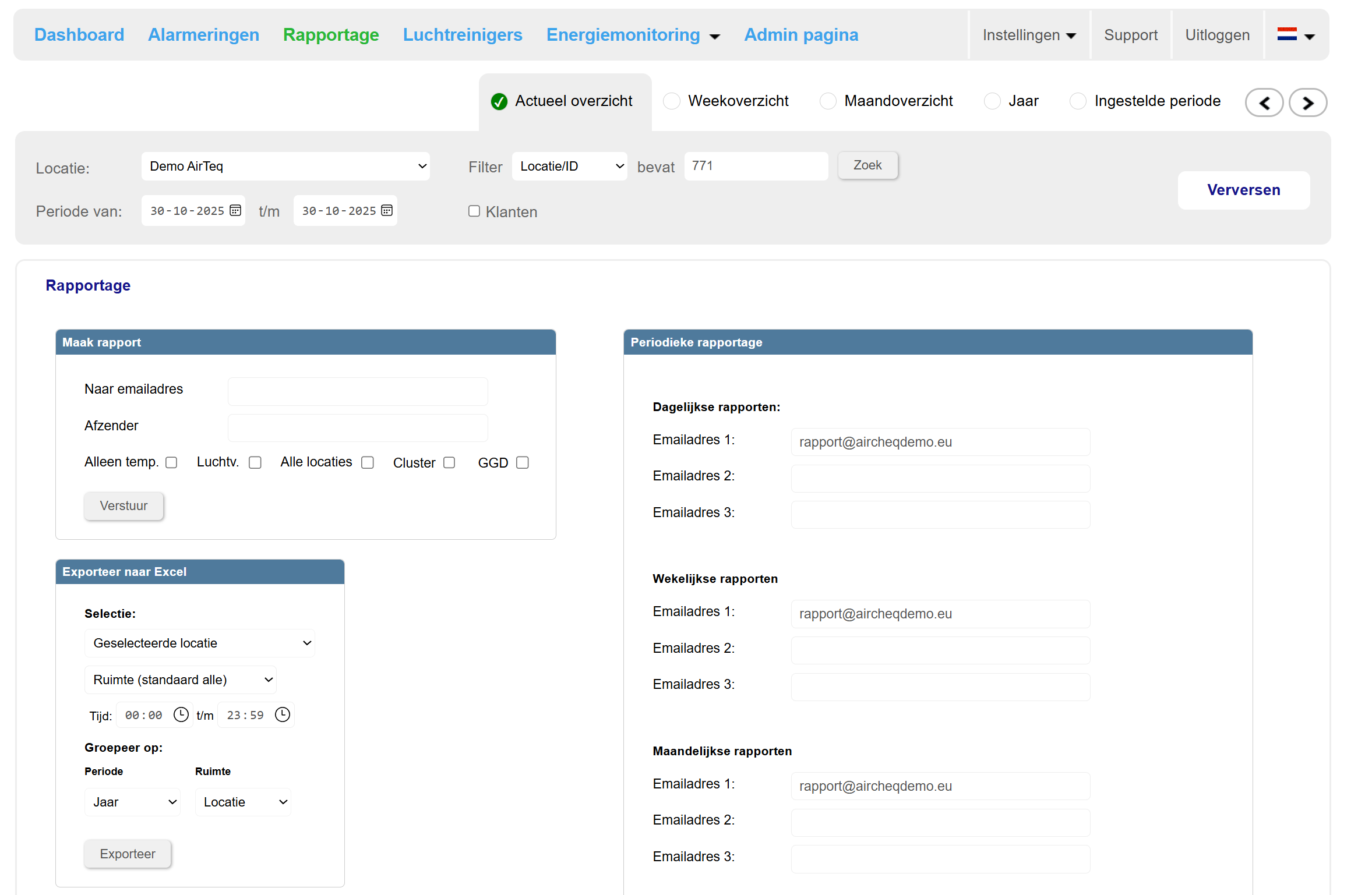Click clock icon of export end time
This screenshot has width=1372, height=895.
283,714
